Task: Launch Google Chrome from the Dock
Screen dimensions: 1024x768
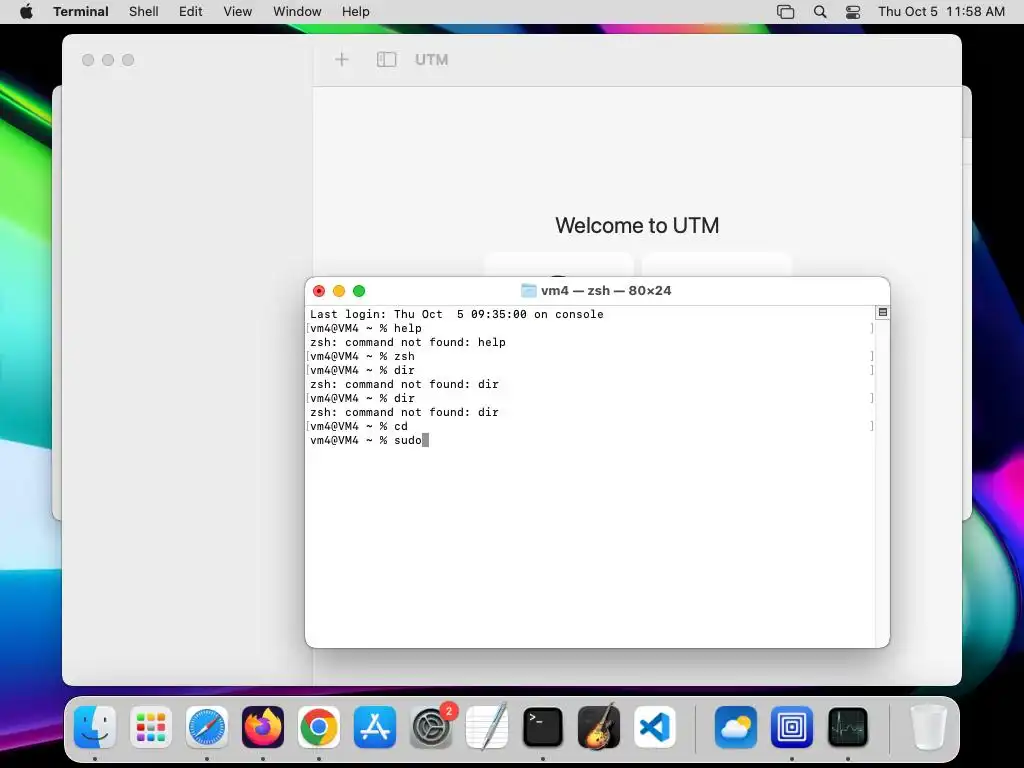Action: point(319,727)
